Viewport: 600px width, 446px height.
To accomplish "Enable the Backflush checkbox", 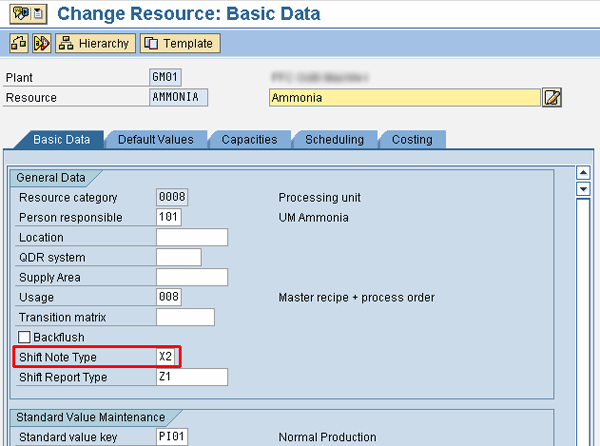I will (x=25, y=337).
